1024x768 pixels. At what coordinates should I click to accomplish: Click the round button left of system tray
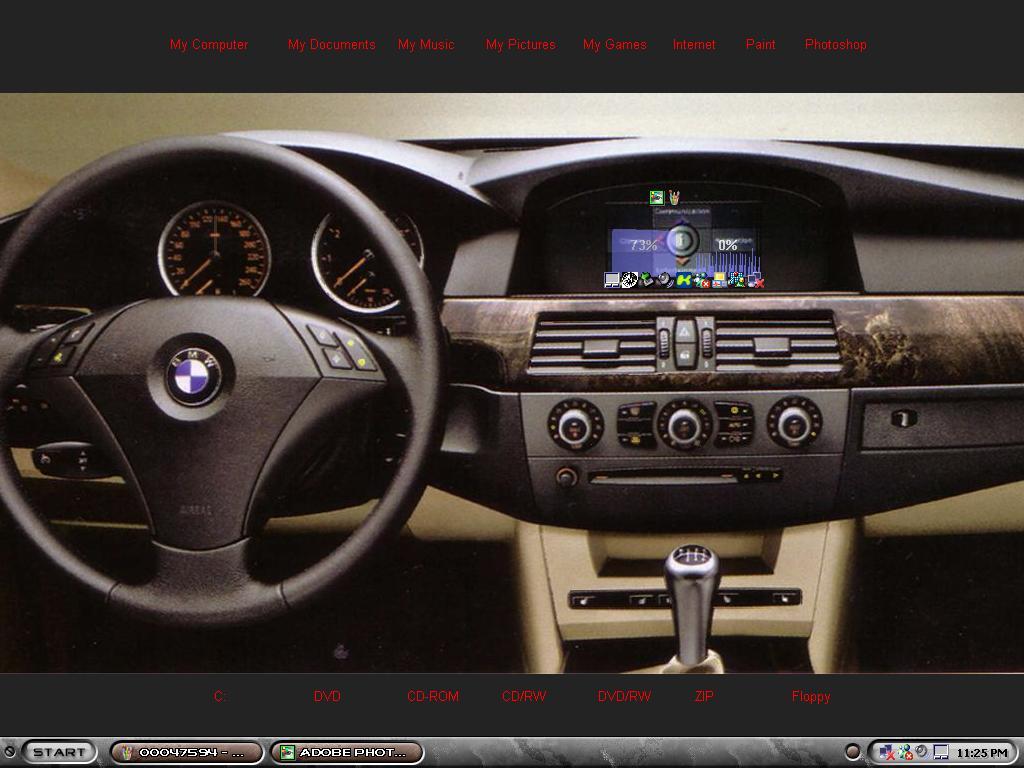pyautogui.click(x=853, y=752)
